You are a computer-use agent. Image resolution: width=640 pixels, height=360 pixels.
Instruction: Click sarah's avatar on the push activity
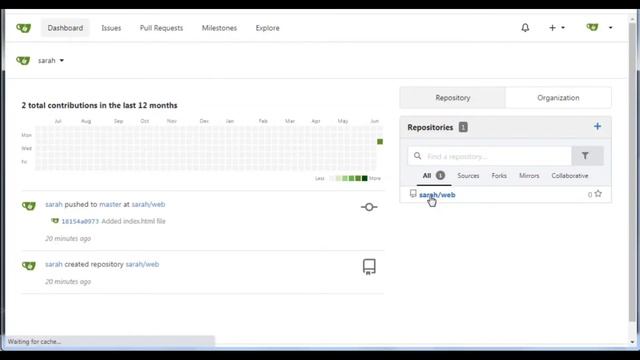pos(29,206)
